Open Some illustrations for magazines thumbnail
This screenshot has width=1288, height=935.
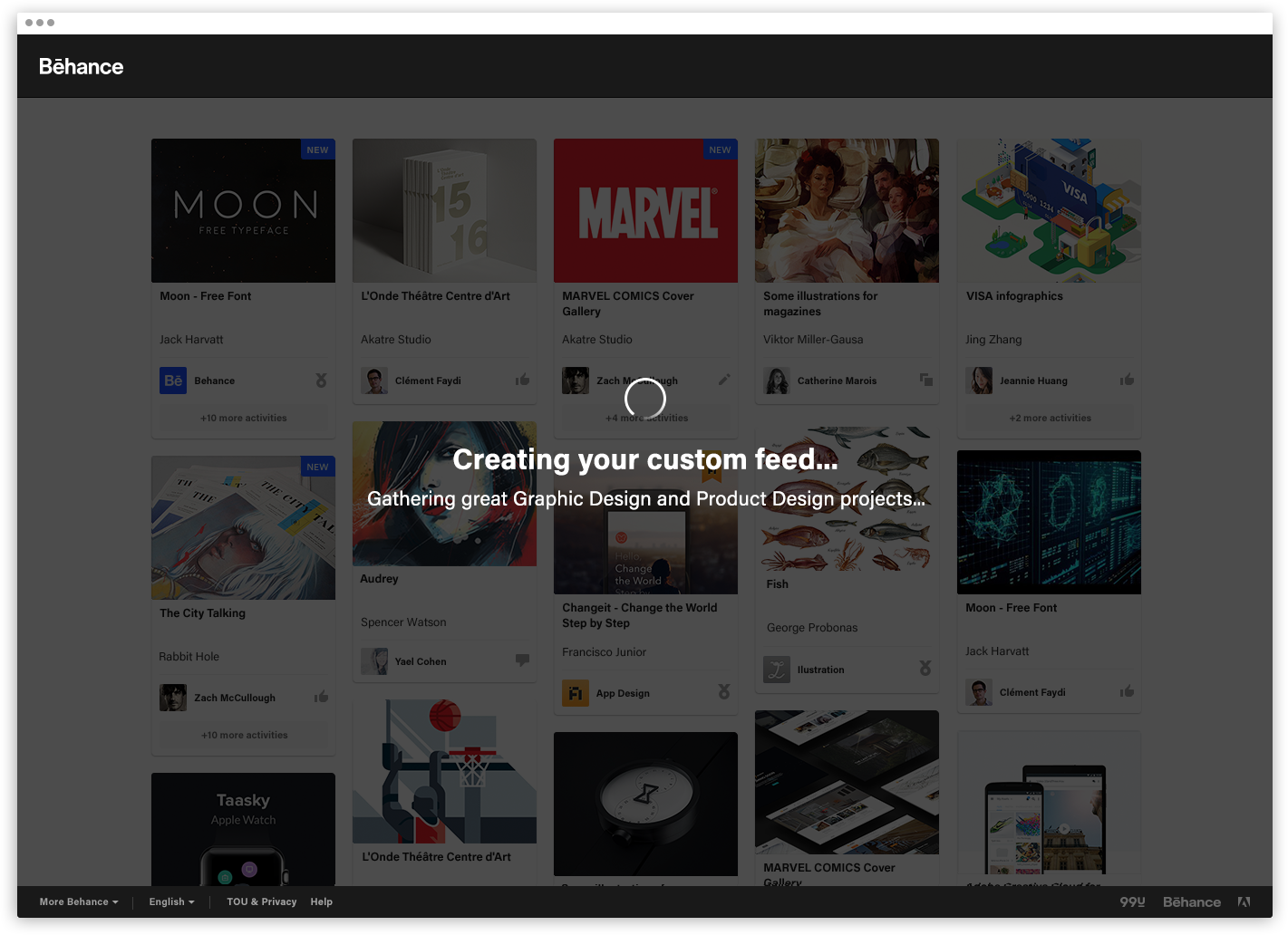[847, 210]
